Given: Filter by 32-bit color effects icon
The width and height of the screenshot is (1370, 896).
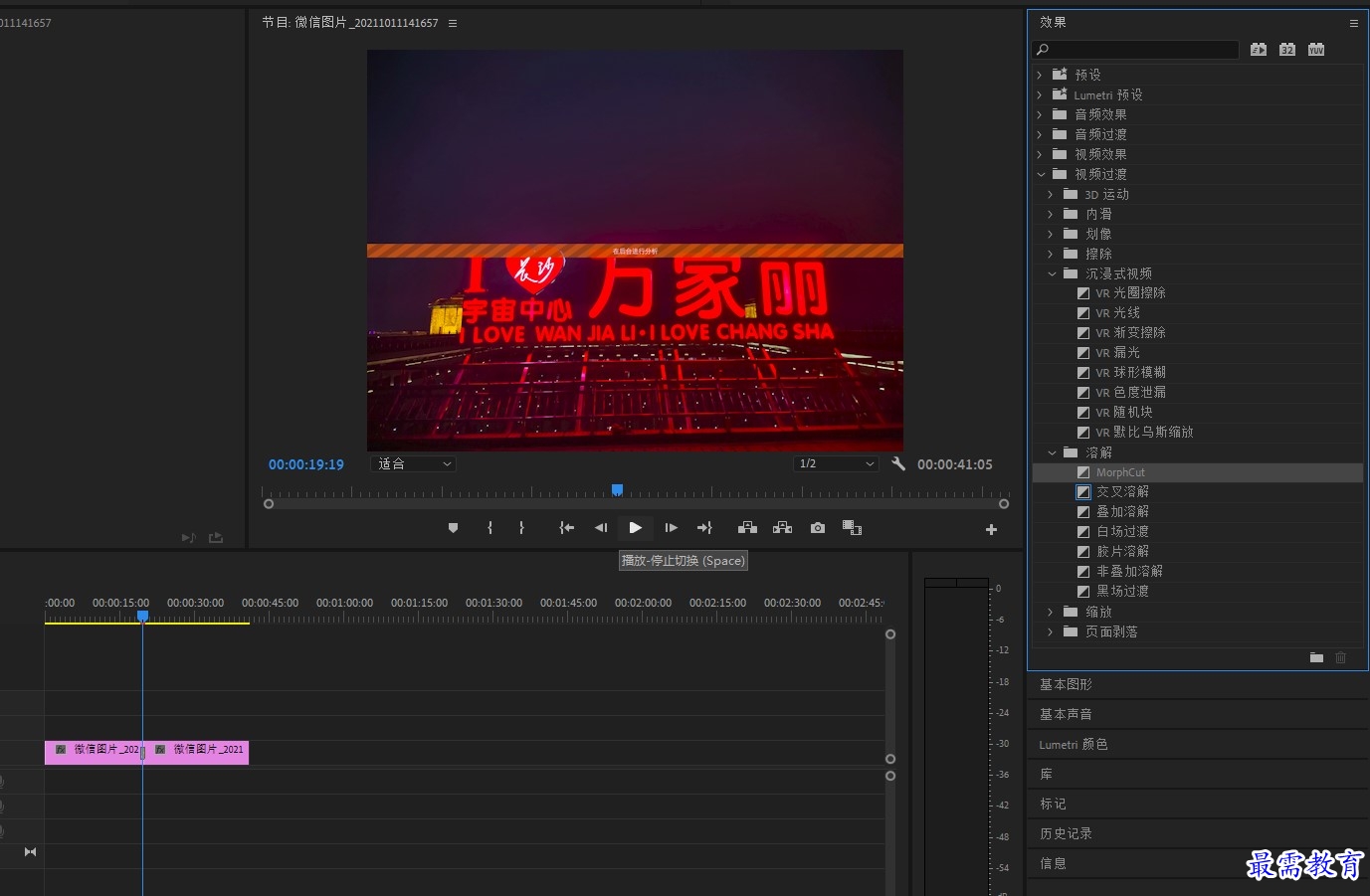Looking at the screenshot, I should click(1287, 49).
